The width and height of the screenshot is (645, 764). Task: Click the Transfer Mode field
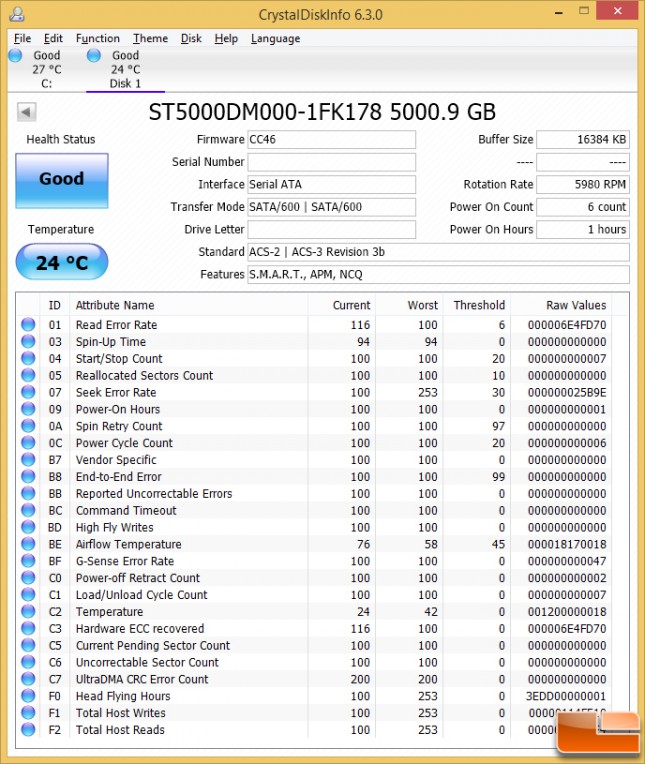click(331, 207)
